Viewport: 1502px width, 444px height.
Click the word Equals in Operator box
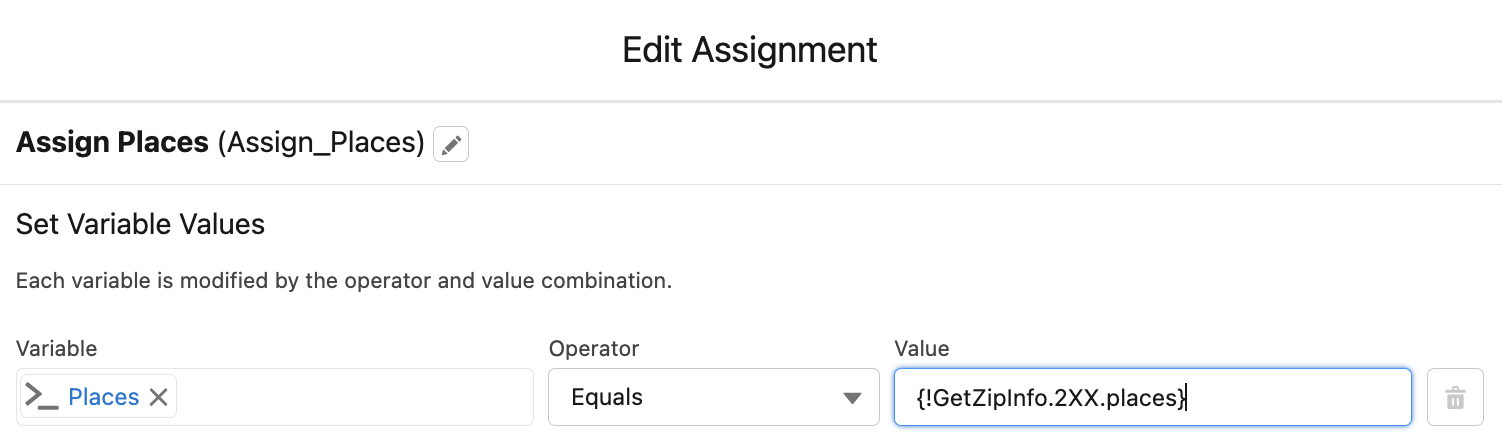coord(607,398)
